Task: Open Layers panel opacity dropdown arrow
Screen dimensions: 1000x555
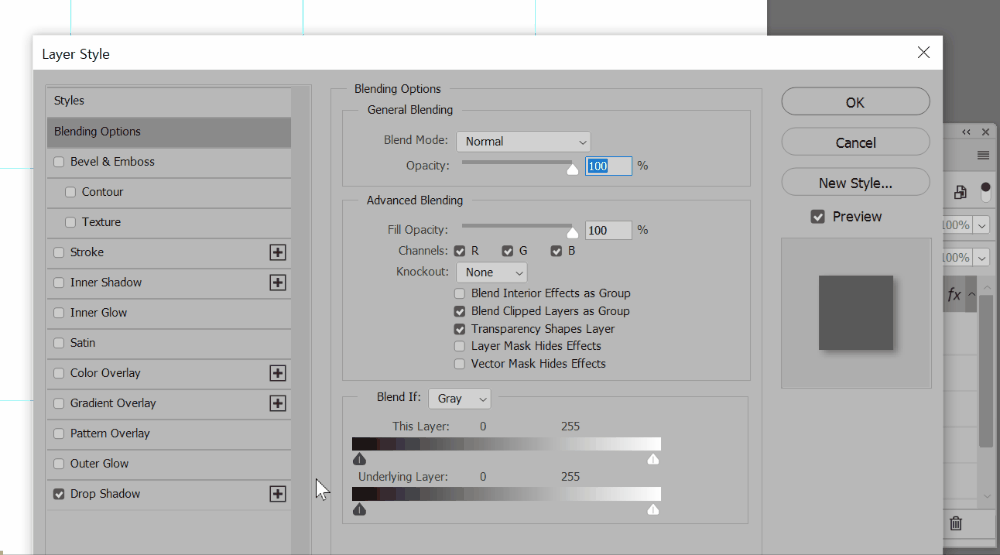Action: (x=982, y=225)
